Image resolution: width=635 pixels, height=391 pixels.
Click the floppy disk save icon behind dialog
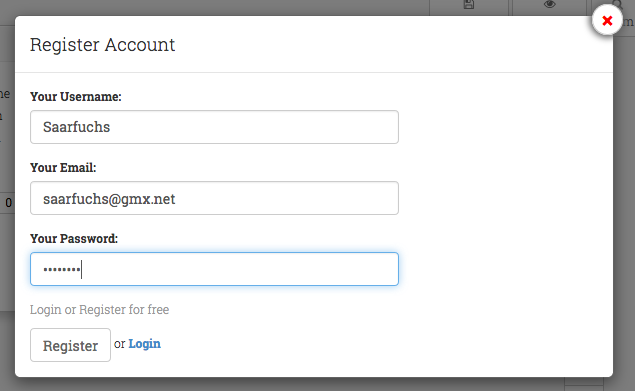pyautogui.click(x=469, y=4)
